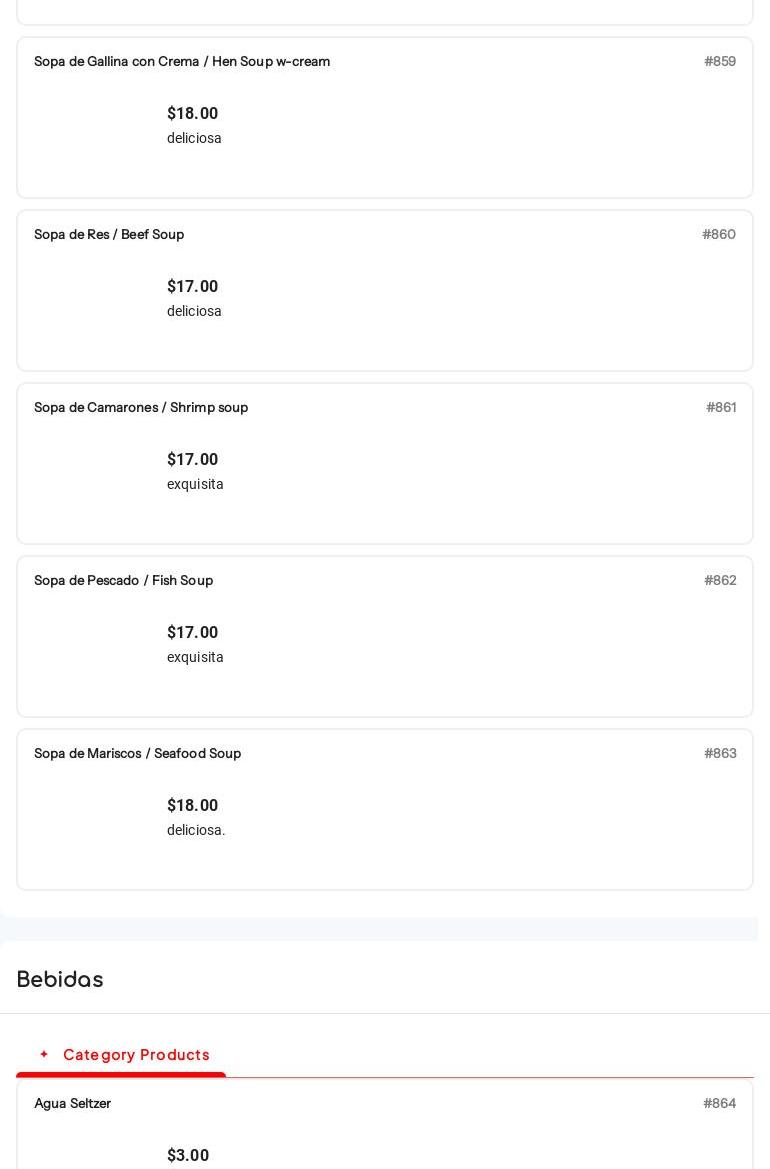Screen dimensions: 770x1169
Task: Click item number #864
Action: click(720, 1104)
